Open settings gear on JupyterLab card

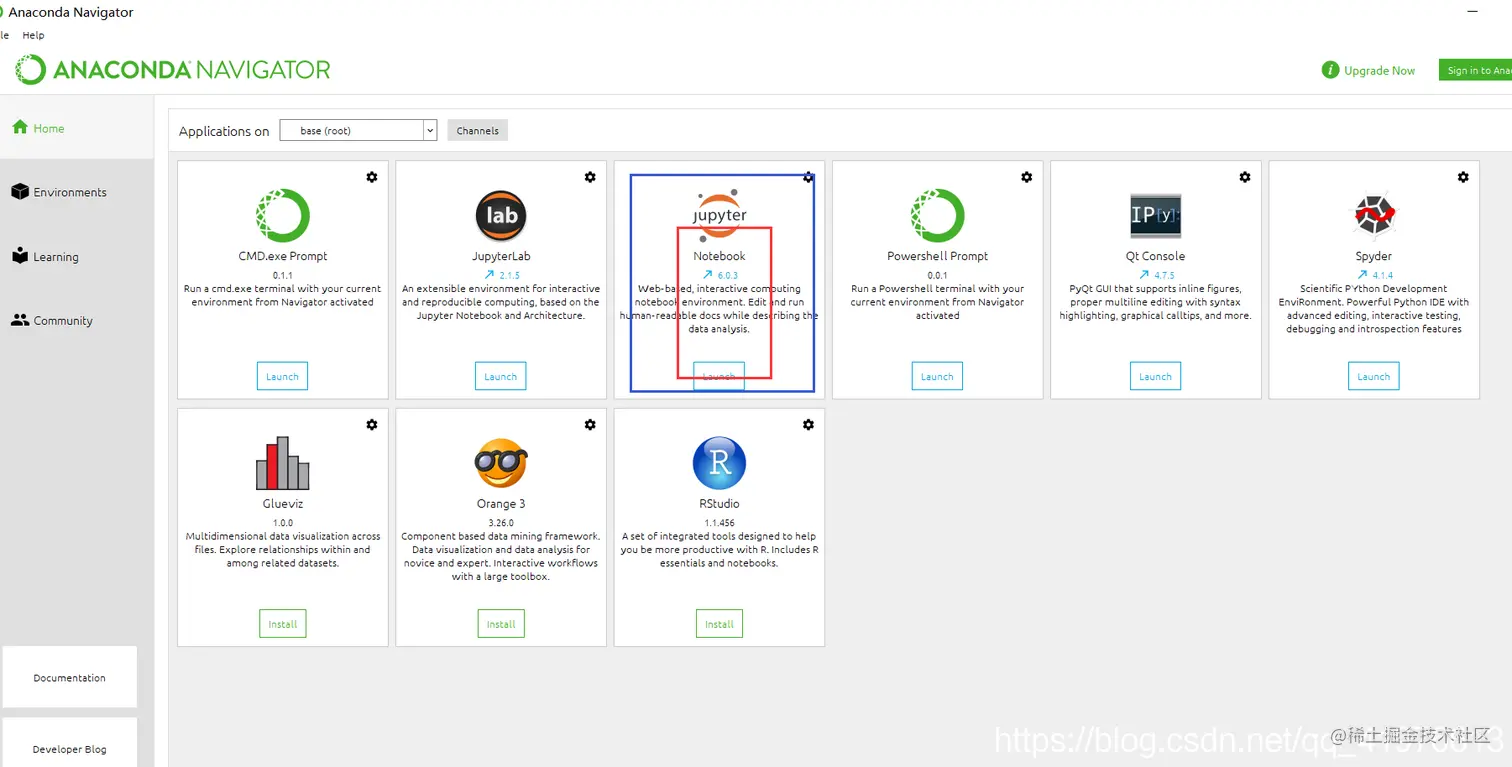click(x=590, y=177)
